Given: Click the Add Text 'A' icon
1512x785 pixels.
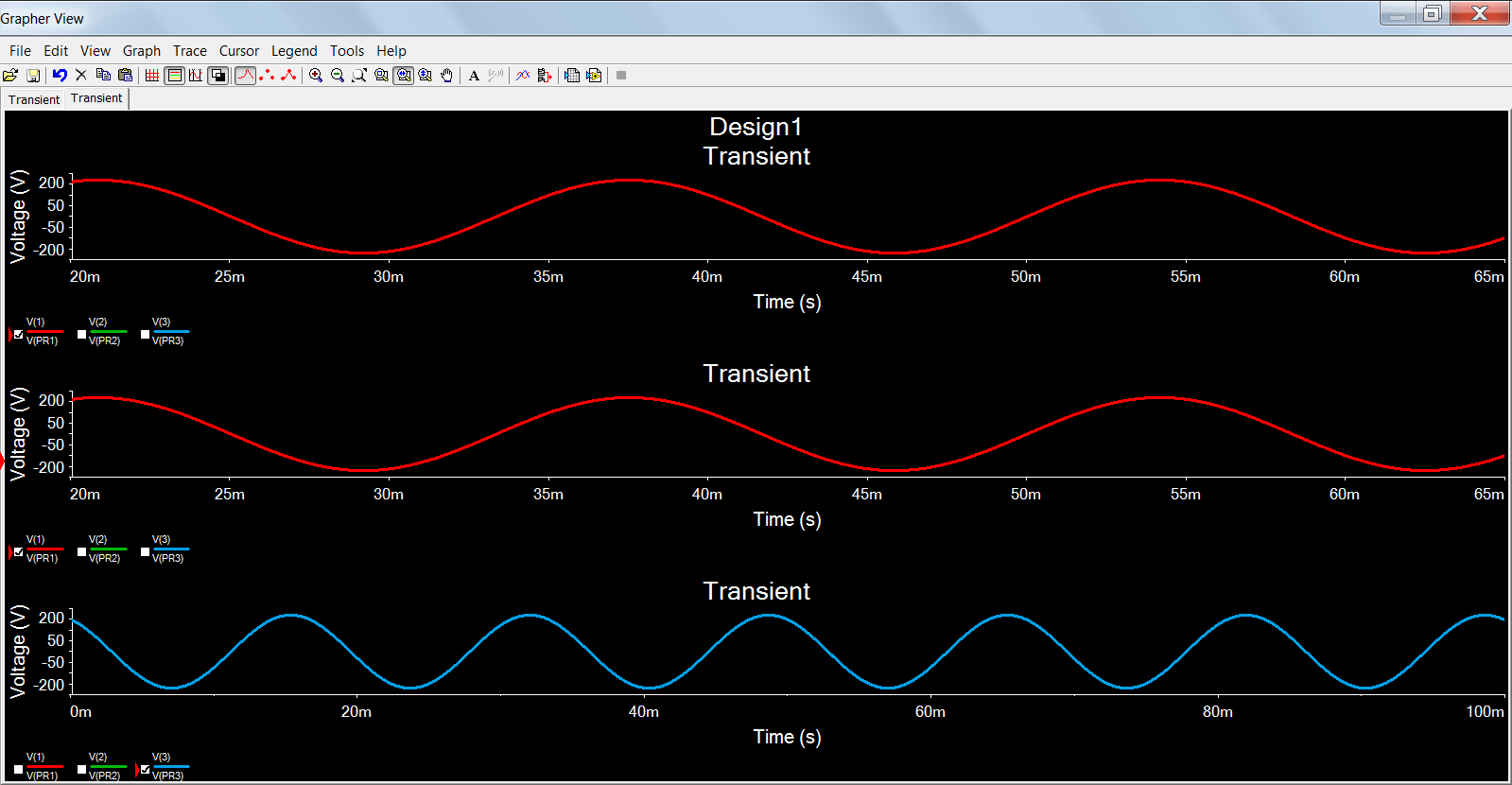Looking at the screenshot, I should click(474, 76).
